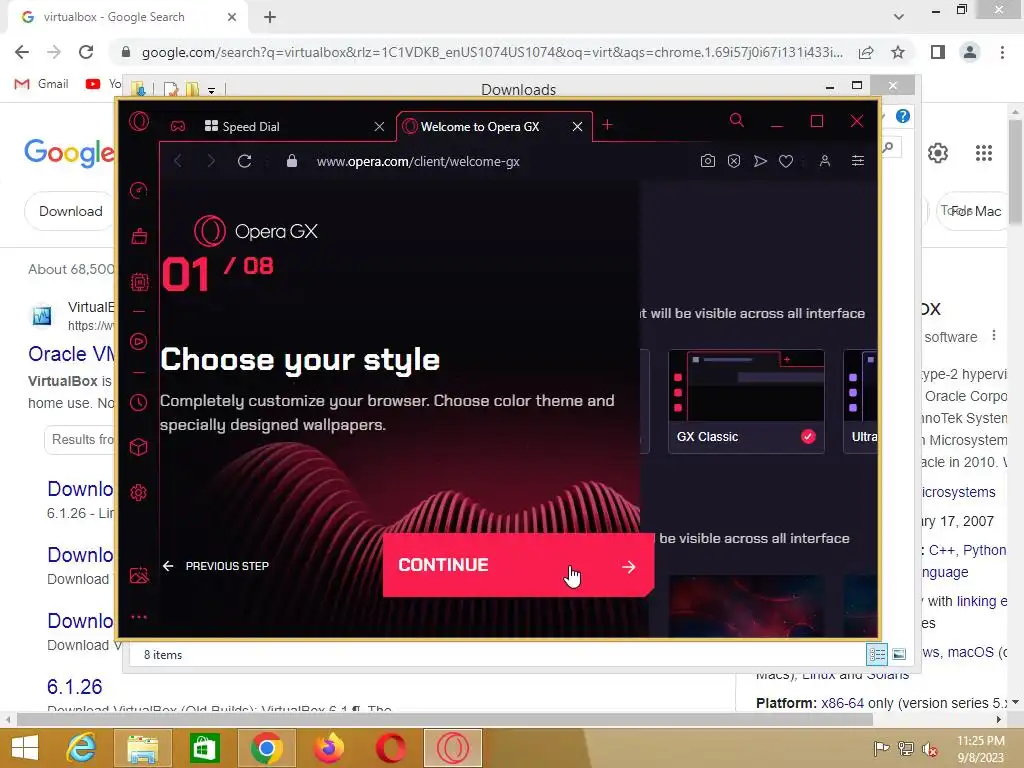Switch Downloads window to large icons view
The height and width of the screenshot is (768, 1024).
(899, 654)
